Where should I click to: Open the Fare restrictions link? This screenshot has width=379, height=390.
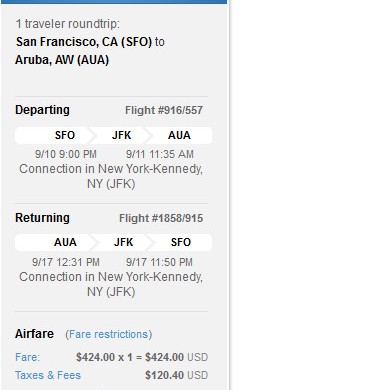(x=109, y=334)
